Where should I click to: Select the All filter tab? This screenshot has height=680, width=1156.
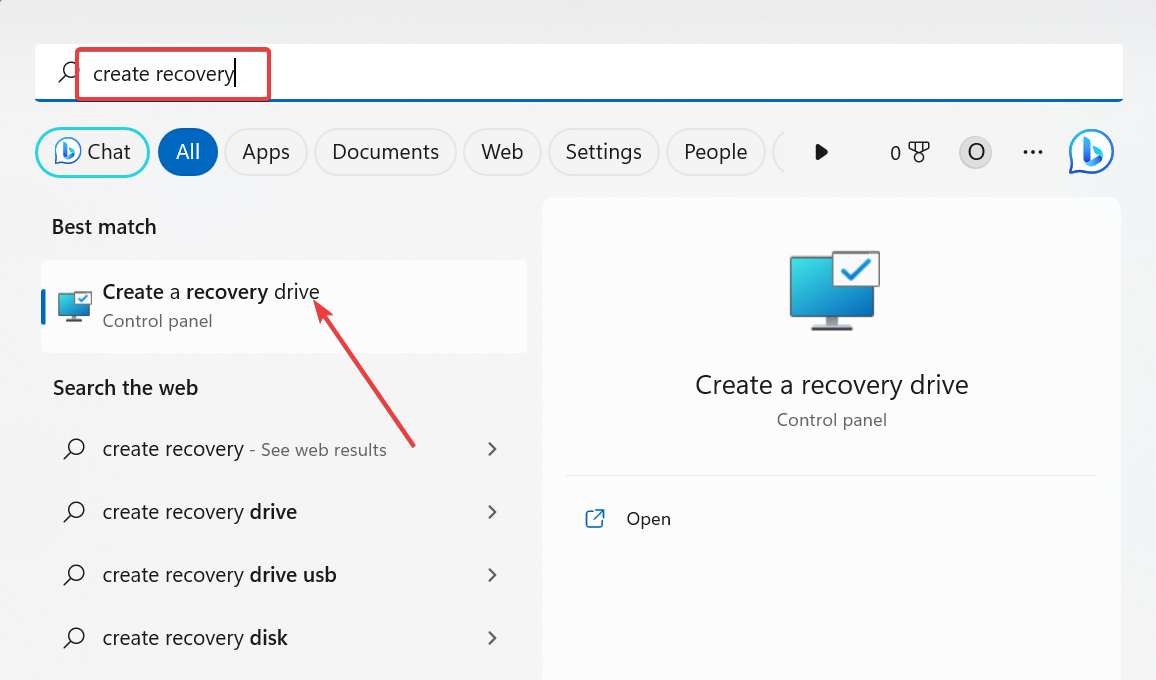pyautogui.click(x=188, y=152)
